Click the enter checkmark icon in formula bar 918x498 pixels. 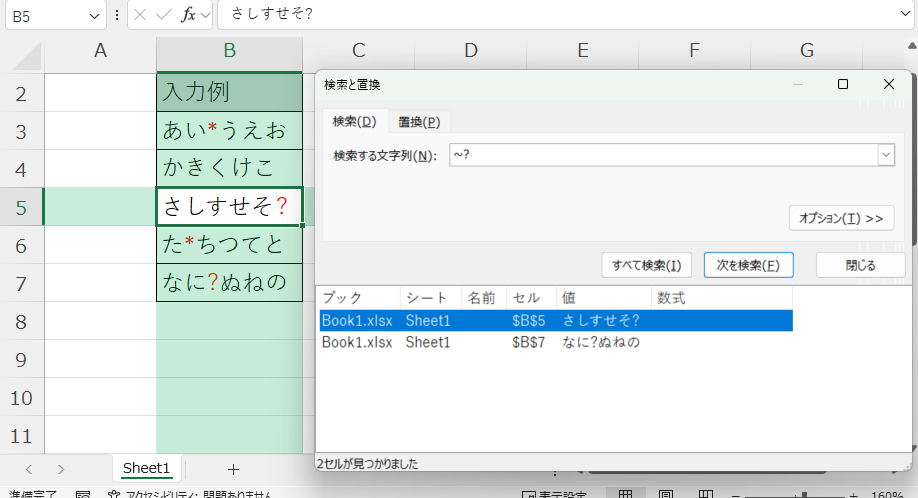pos(164,15)
